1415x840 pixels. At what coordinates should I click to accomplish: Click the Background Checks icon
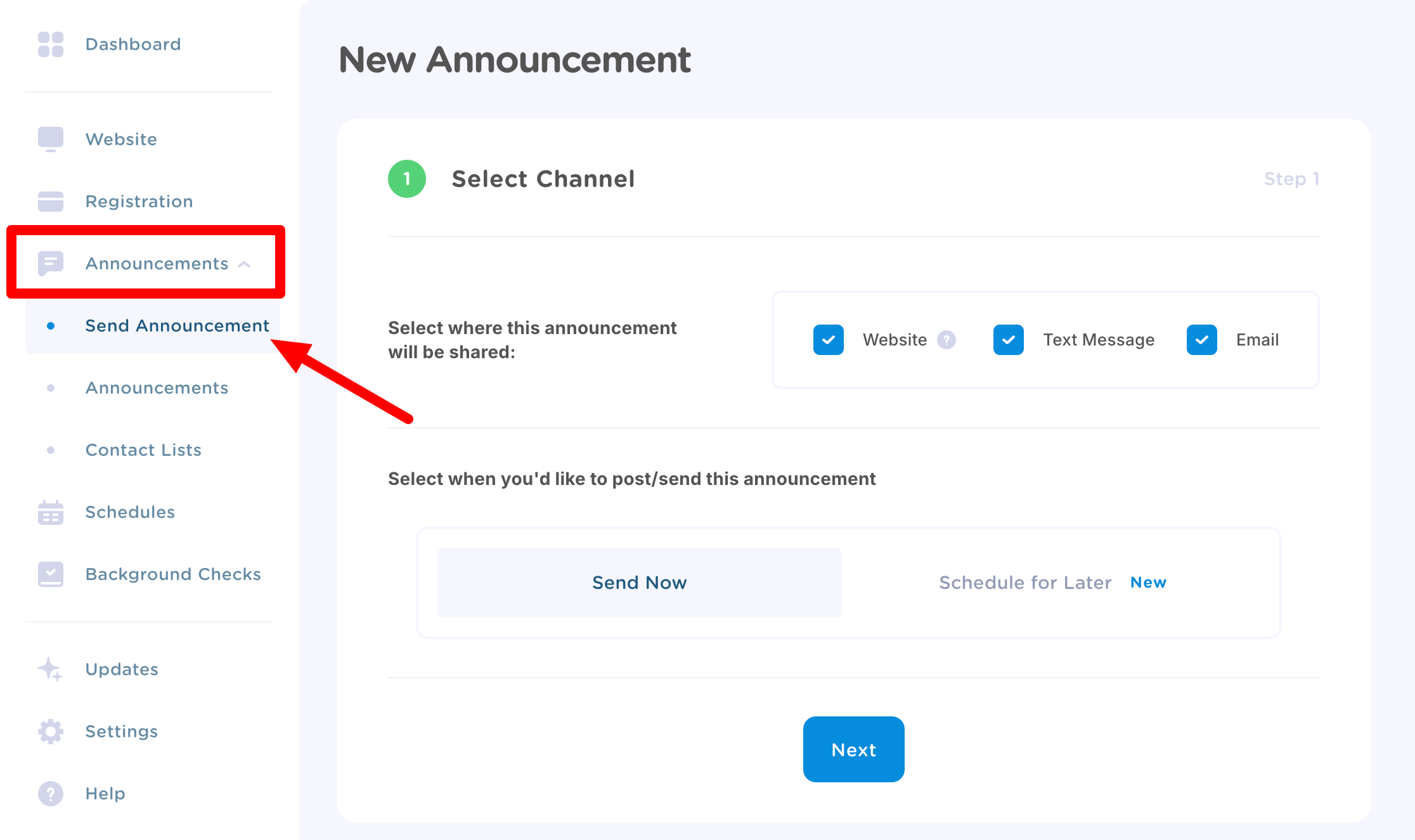[51, 574]
